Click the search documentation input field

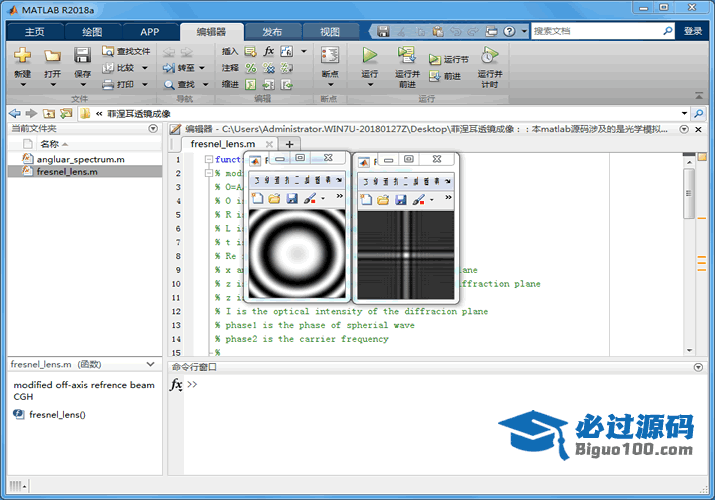pyautogui.click(x=596, y=31)
